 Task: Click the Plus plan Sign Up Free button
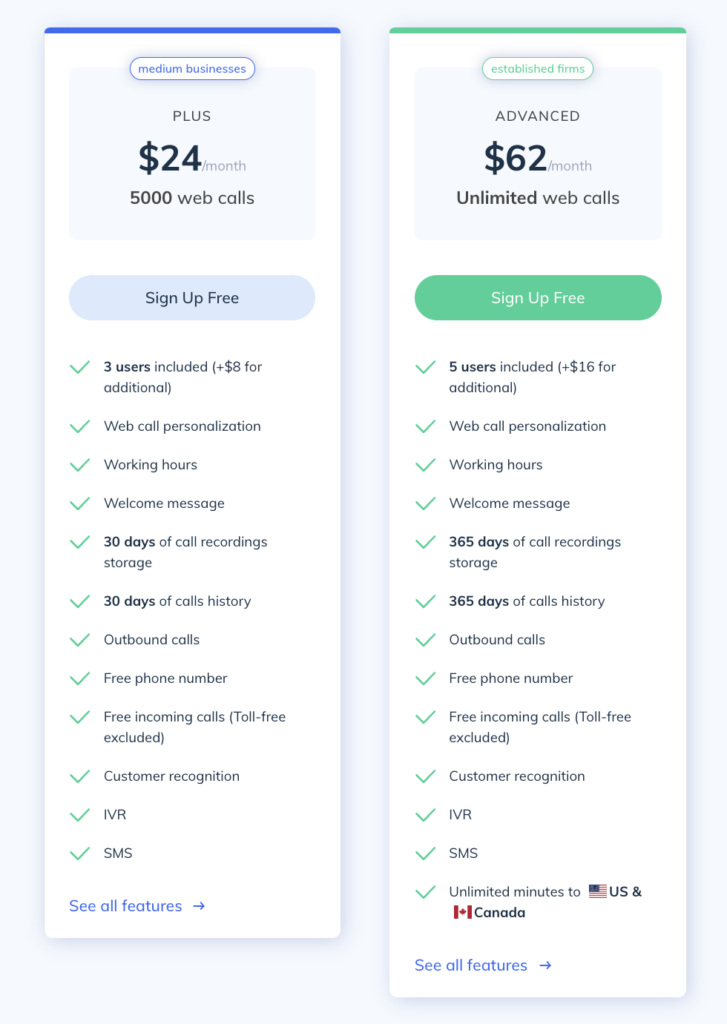[x=192, y=298]
